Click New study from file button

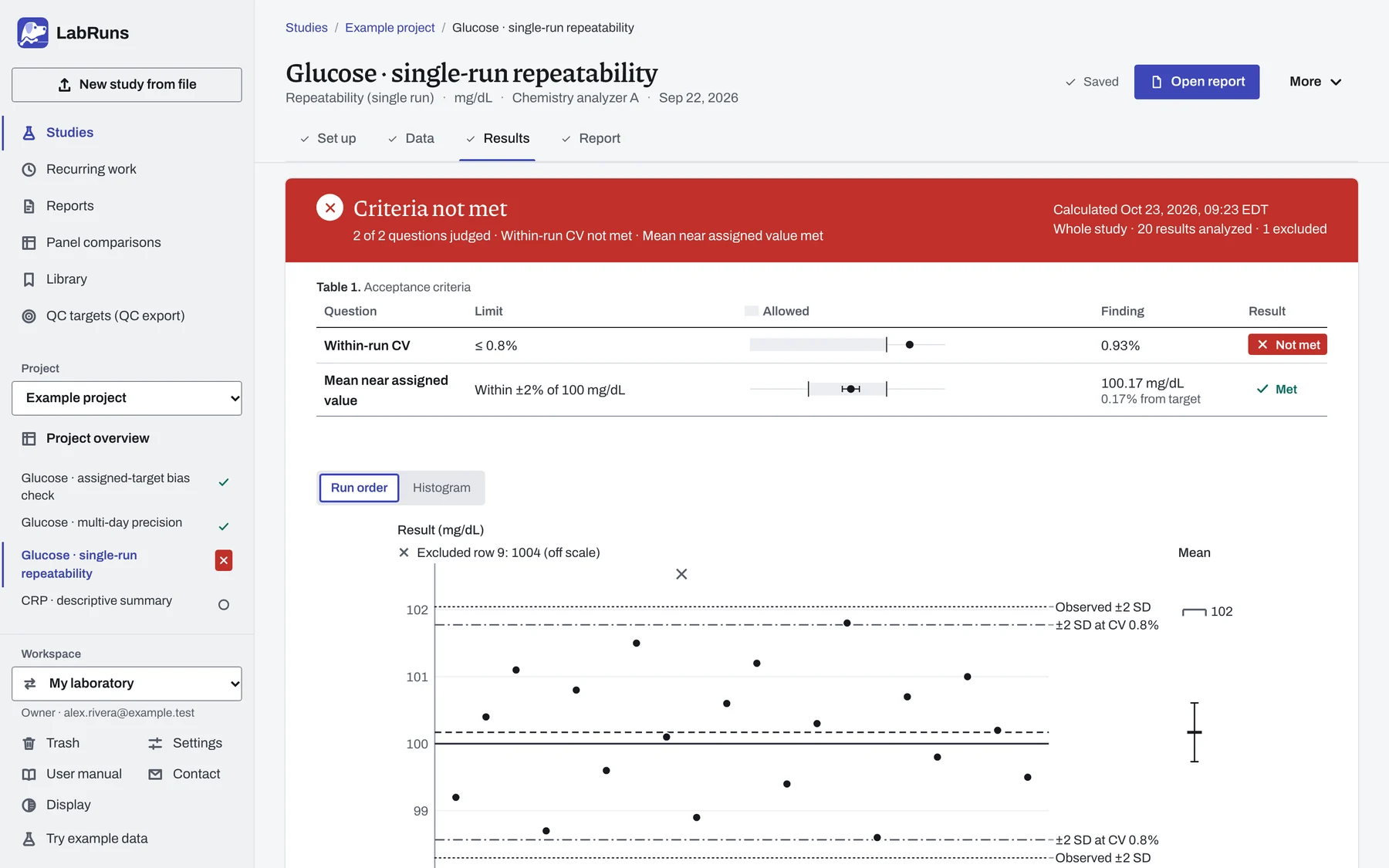[127, 85]
